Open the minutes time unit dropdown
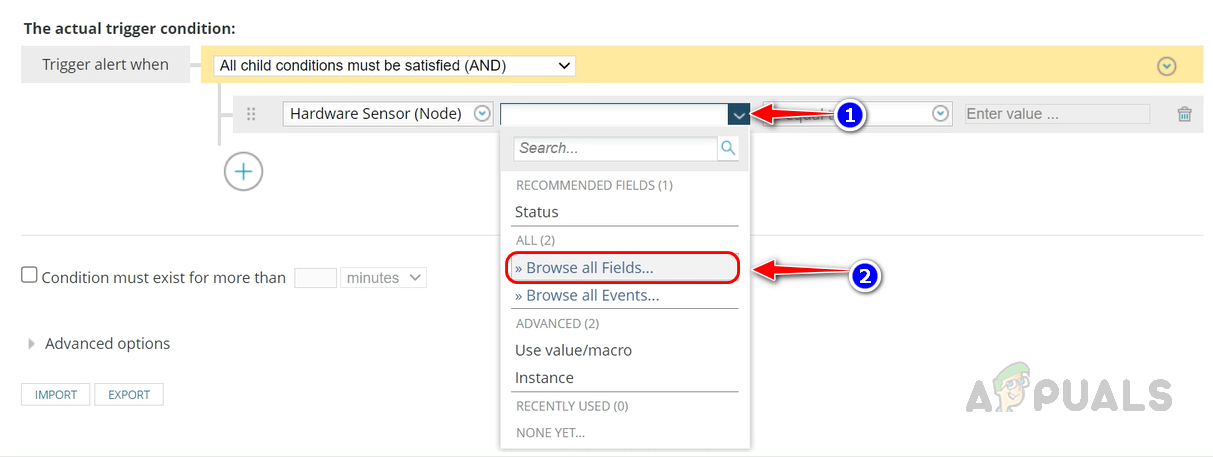 click(x=383, y=278)
